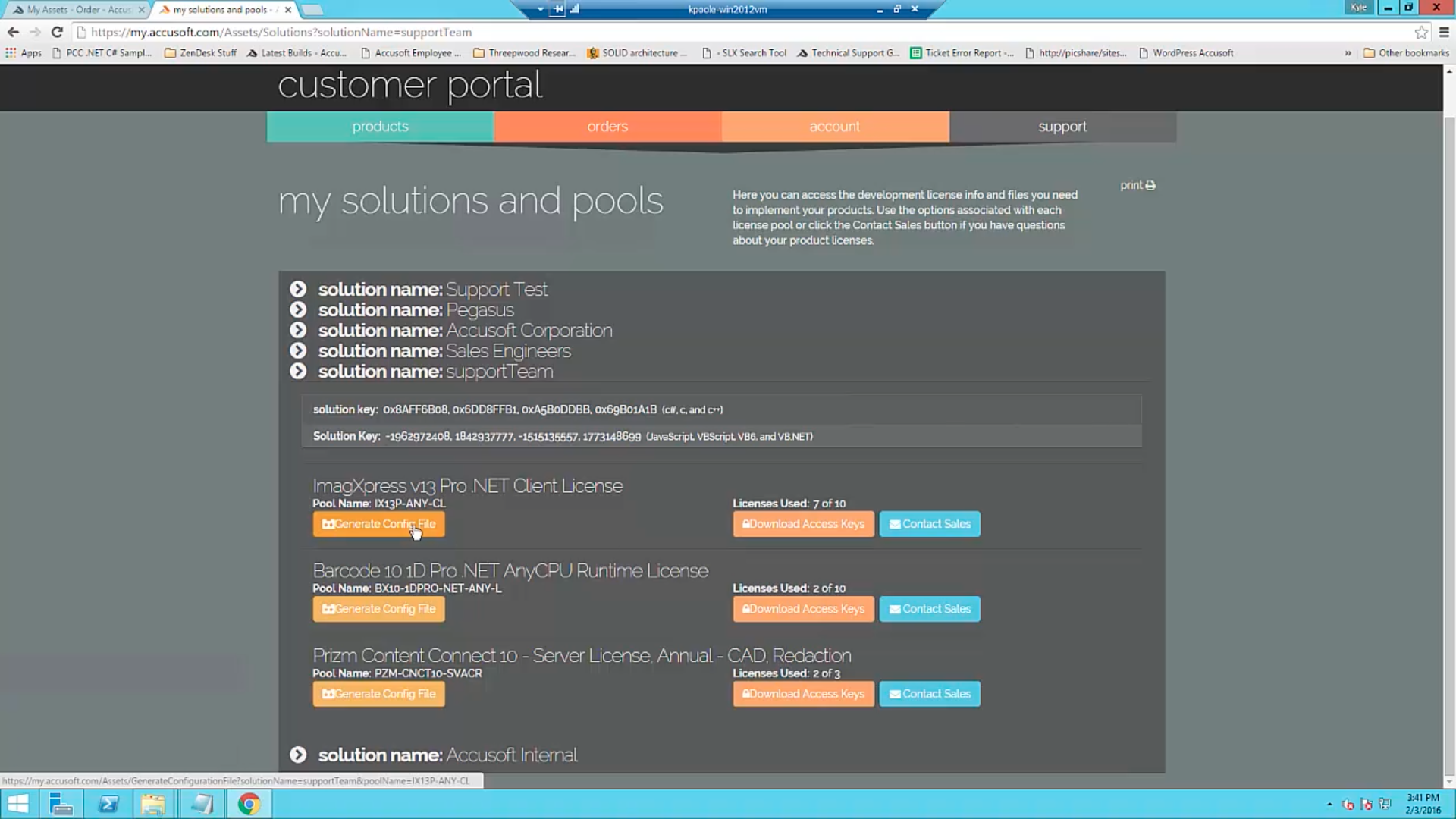Image resolution: width=1456 pixels, height=819 pixels.
Task: Open Ticket Error Report bookmark
Action: [x=962, y=53]
